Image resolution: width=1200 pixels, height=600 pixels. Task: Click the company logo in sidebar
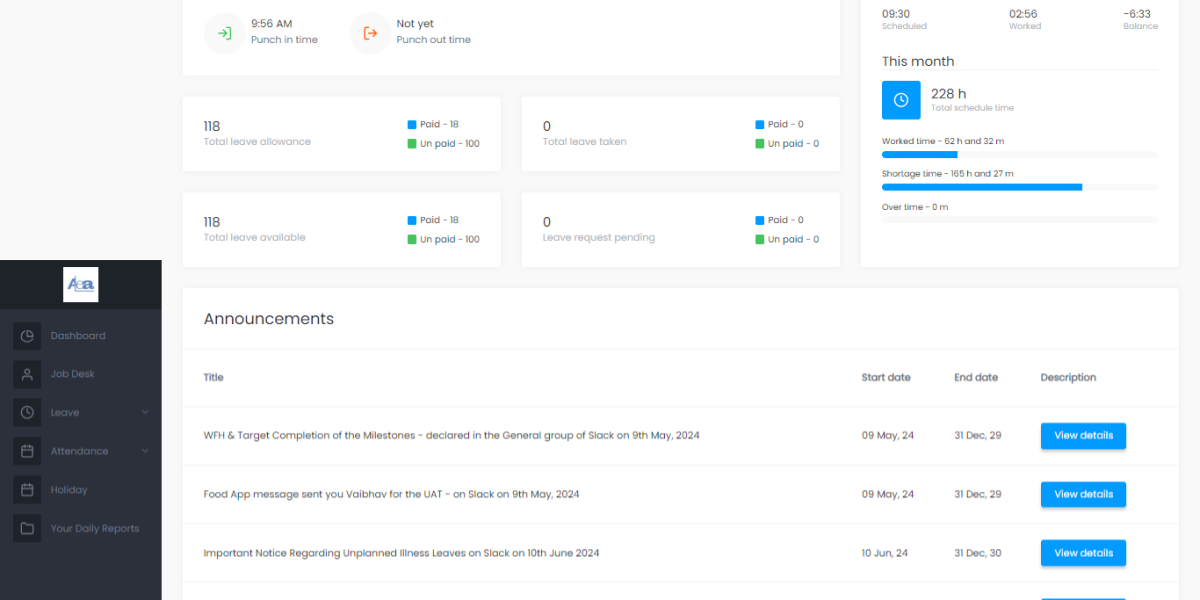(80, 285)
